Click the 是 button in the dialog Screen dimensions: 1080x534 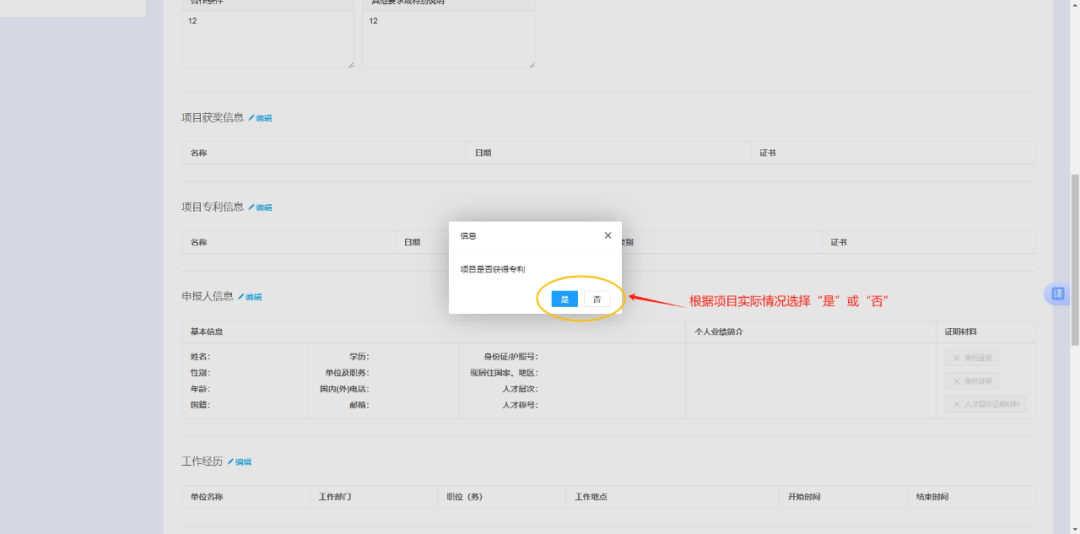point(565,299)
